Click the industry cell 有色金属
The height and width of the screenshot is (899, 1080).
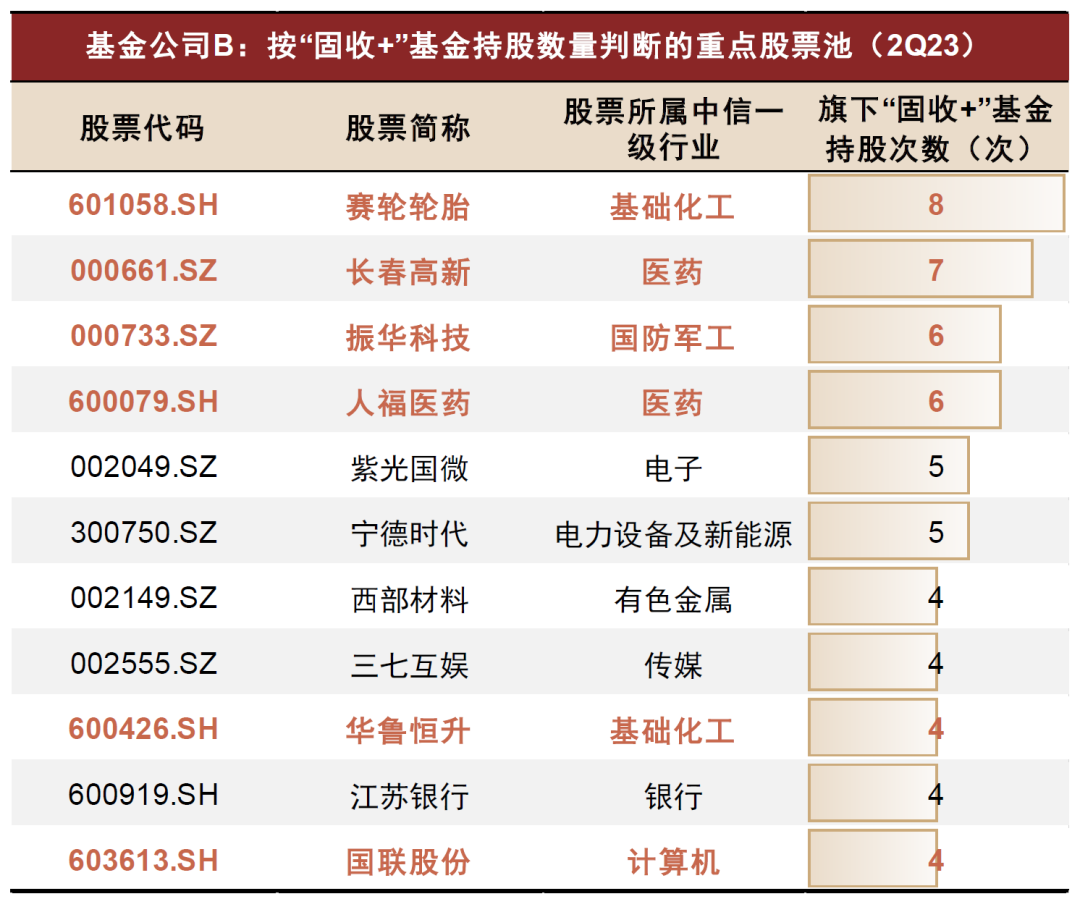tap(673, 599)
